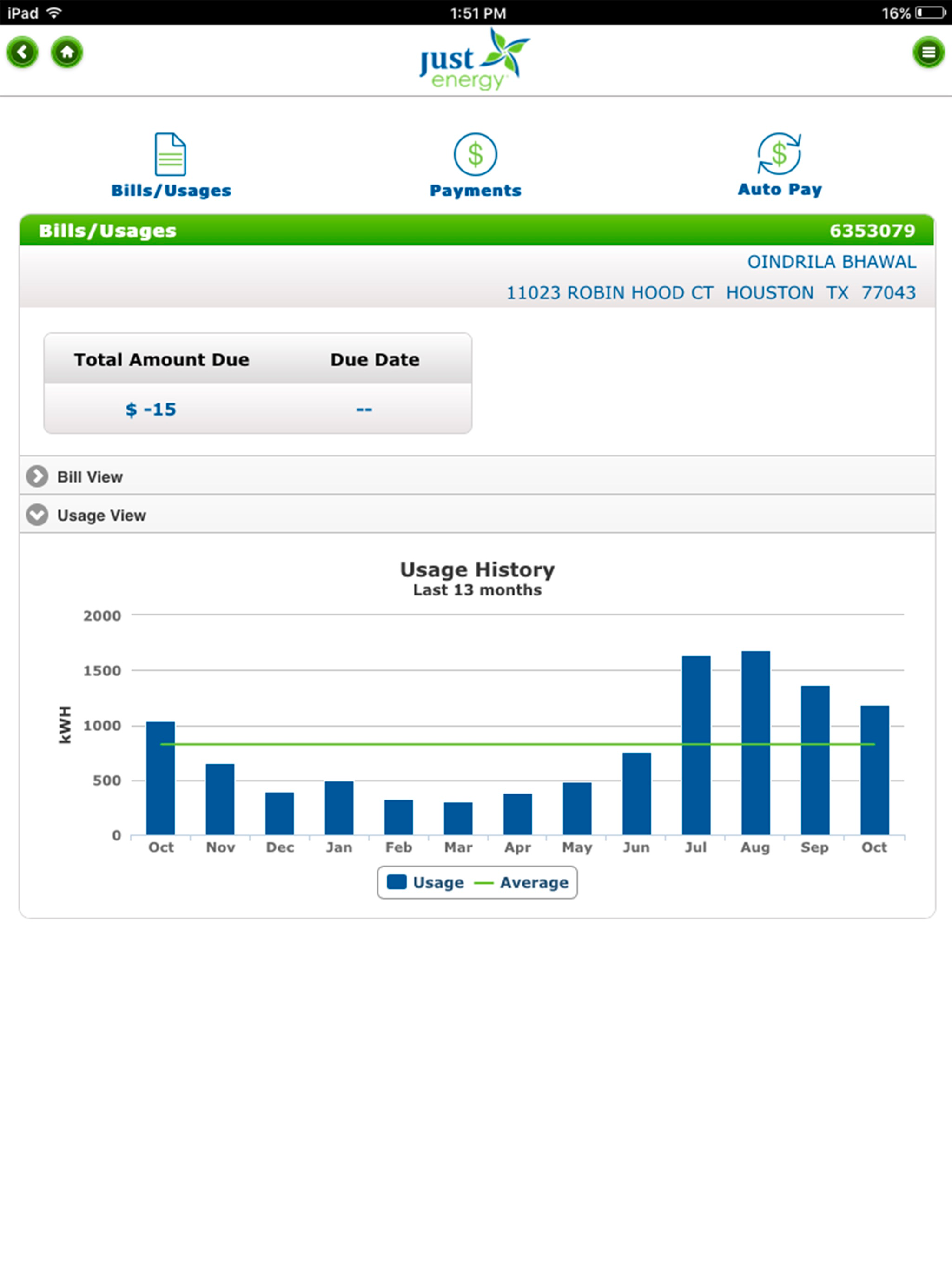Tap the Wi-Fi icon in status bar
The height and width of the screenshot is (1270, 952).
54,13
